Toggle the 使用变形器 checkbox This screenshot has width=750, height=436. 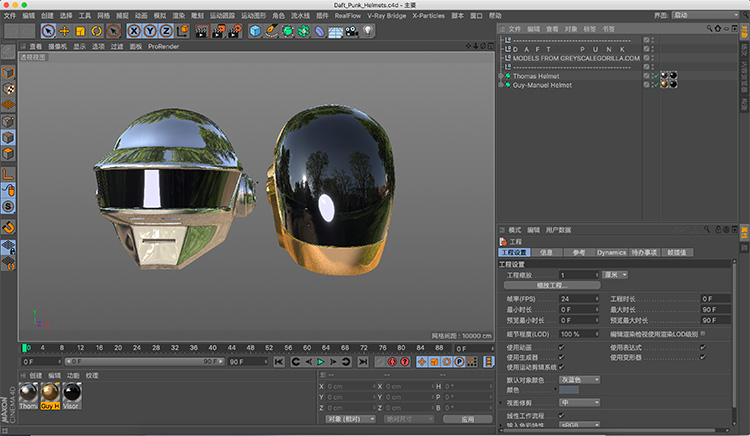(x=703, y=357)
